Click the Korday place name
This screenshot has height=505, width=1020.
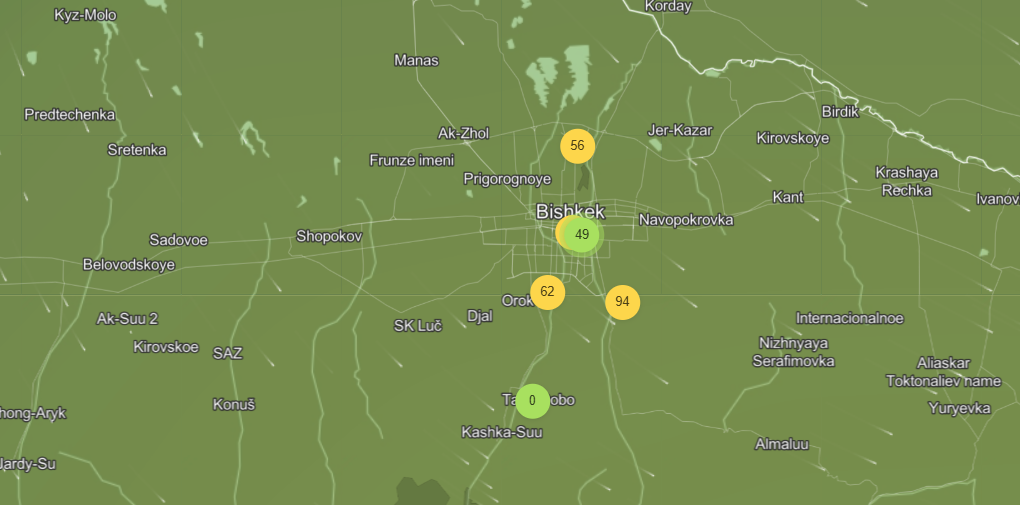(668, 6)
